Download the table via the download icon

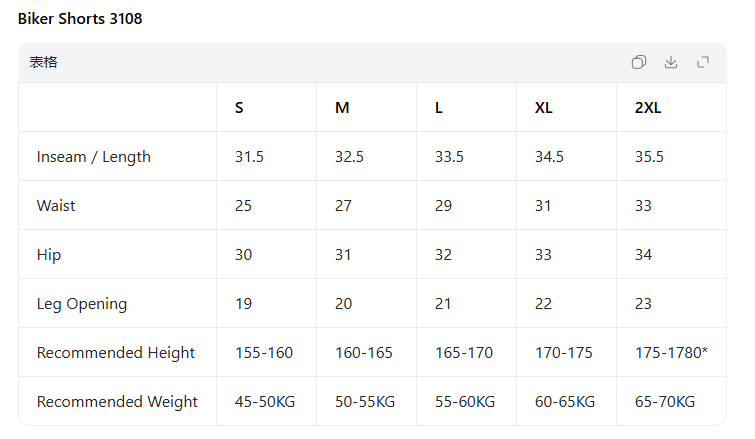671,62
